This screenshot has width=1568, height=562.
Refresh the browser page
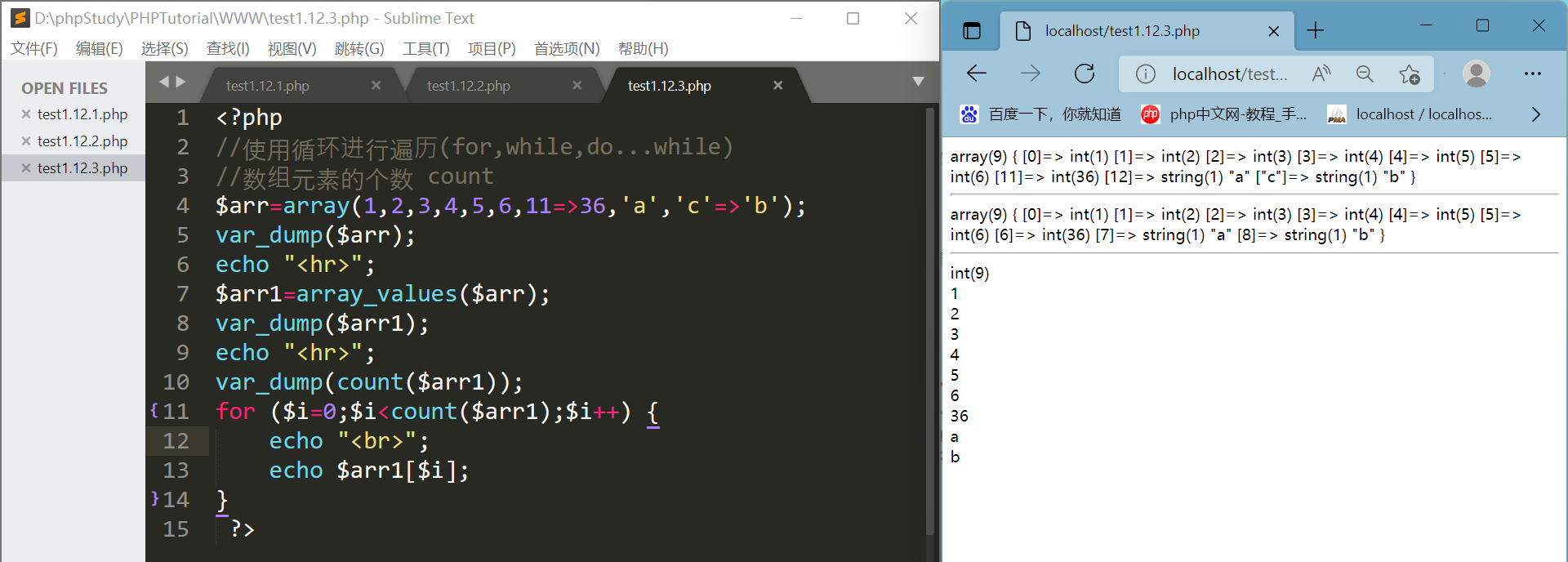pyautogui.click(x=1085, y=74)
